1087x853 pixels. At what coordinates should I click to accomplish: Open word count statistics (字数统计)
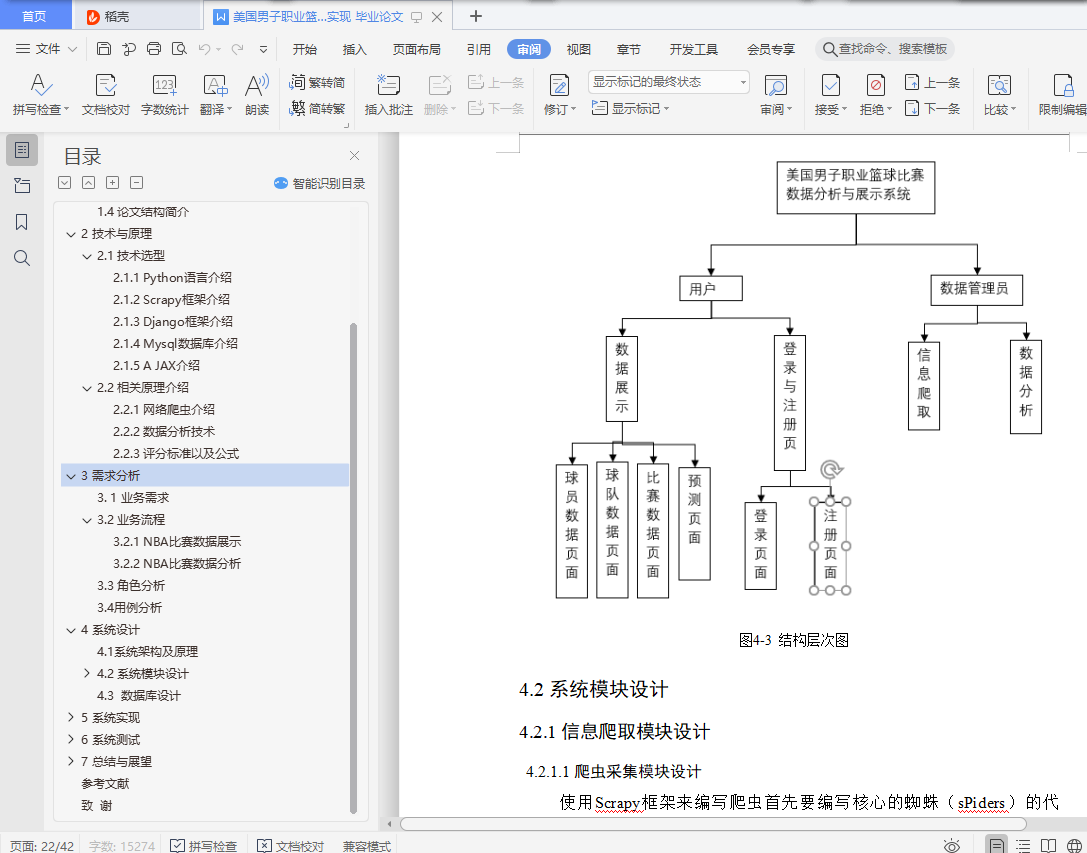click(x=164, y=94)
